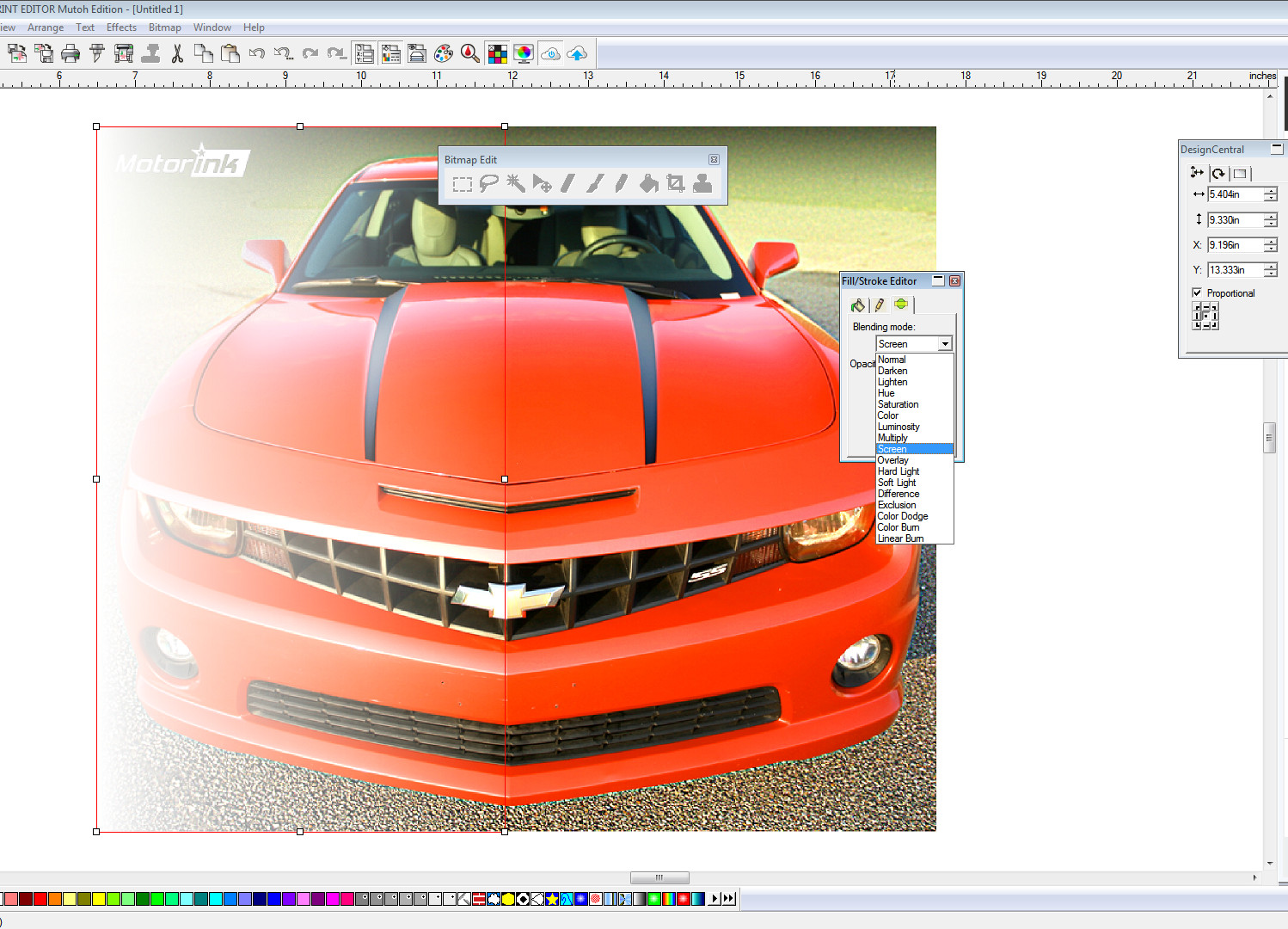Open the stroke pencil tab in Fill/Stroke Editor
The height and width of the screenshot is (929, 1288).
(880, 305)
